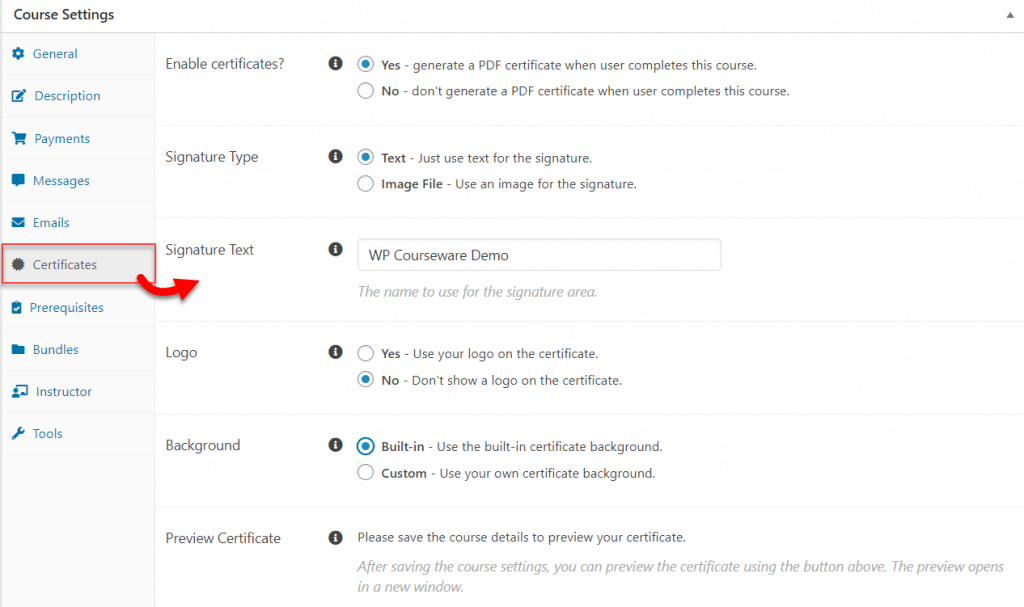Choose Image File signature type
This screenshot has width=1024, height=607.
point(366,184)
